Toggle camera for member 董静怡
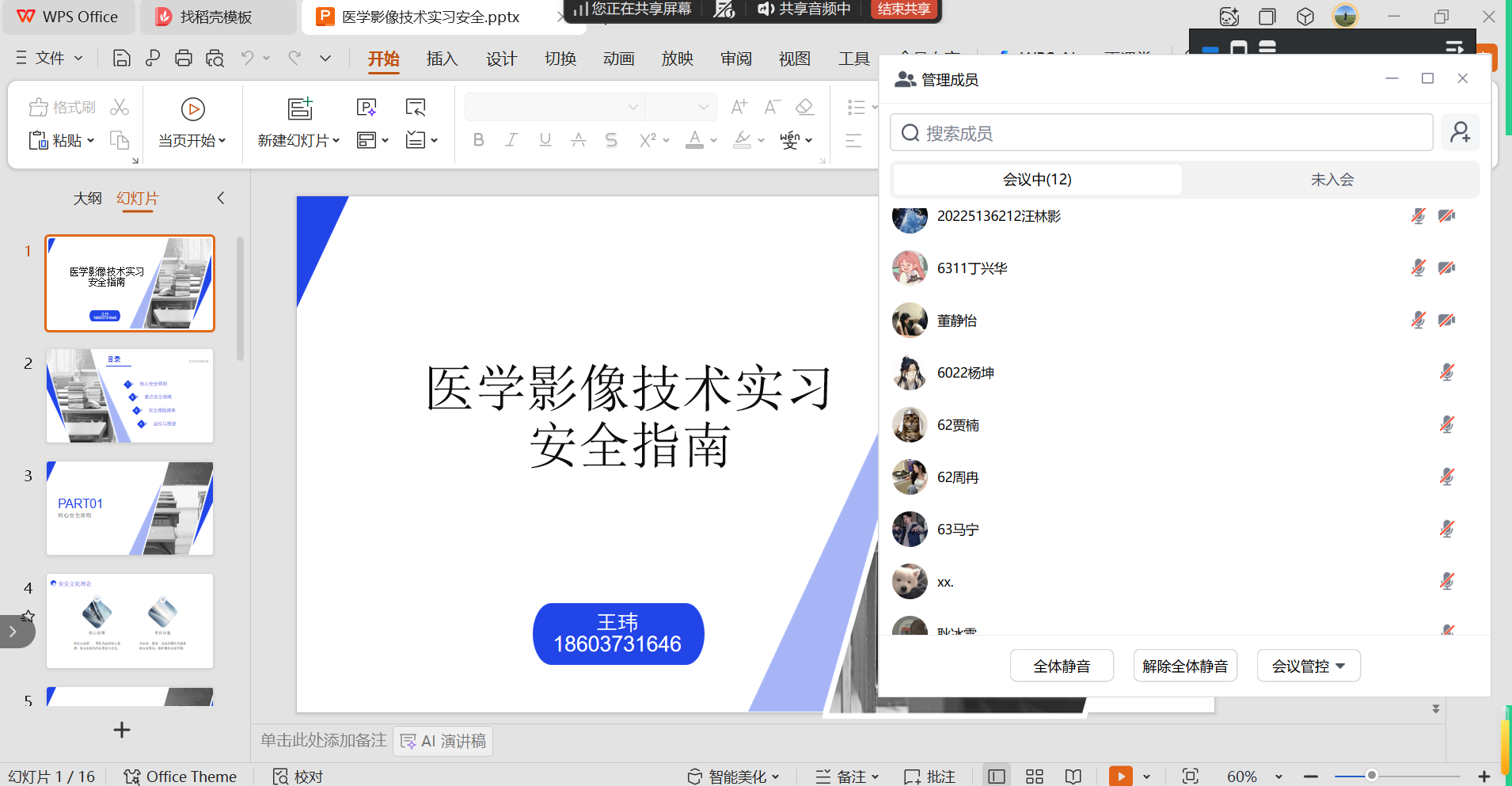The image size is (1512, 786). click(1446, 320)
